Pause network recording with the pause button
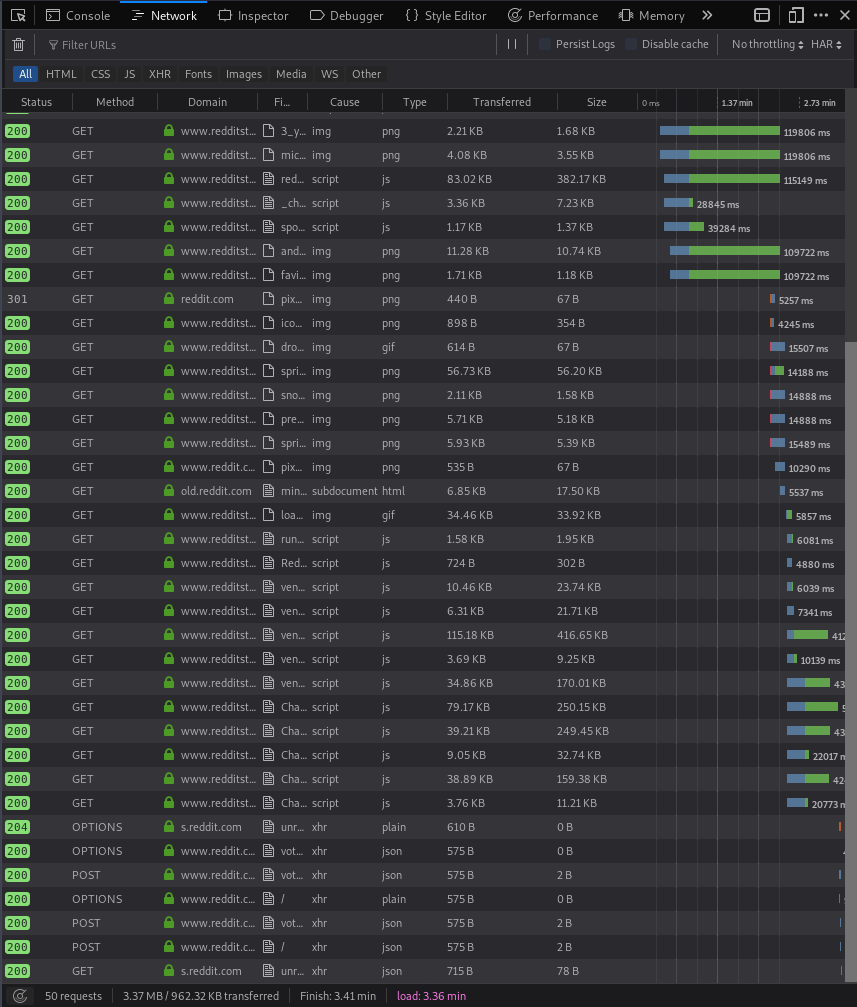This screenshot has width=857, height=1007. click(512, 44)
